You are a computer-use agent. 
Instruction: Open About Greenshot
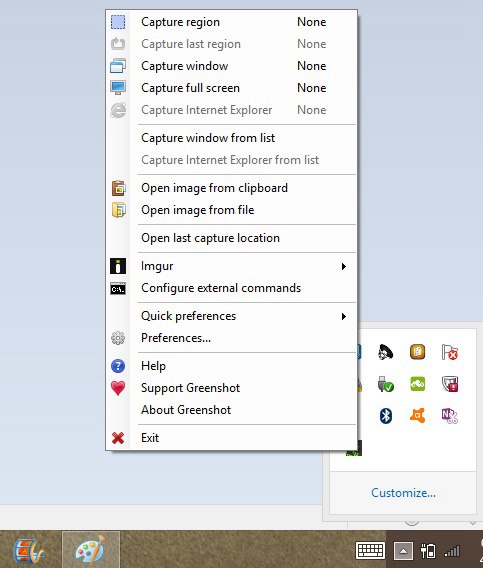coord(231,410)
